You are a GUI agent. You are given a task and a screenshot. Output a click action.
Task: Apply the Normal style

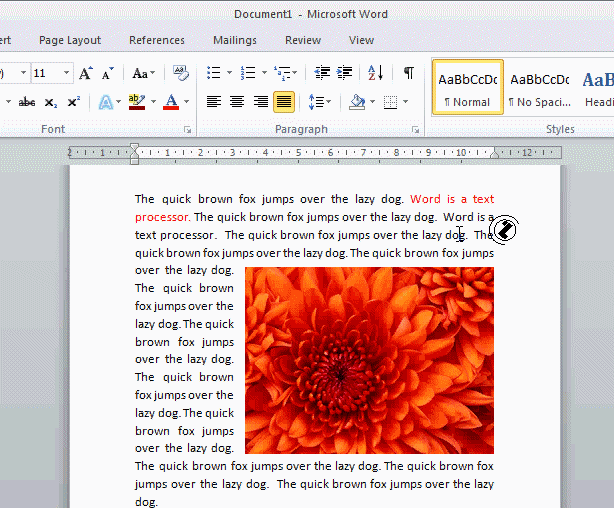pos(467,88)
